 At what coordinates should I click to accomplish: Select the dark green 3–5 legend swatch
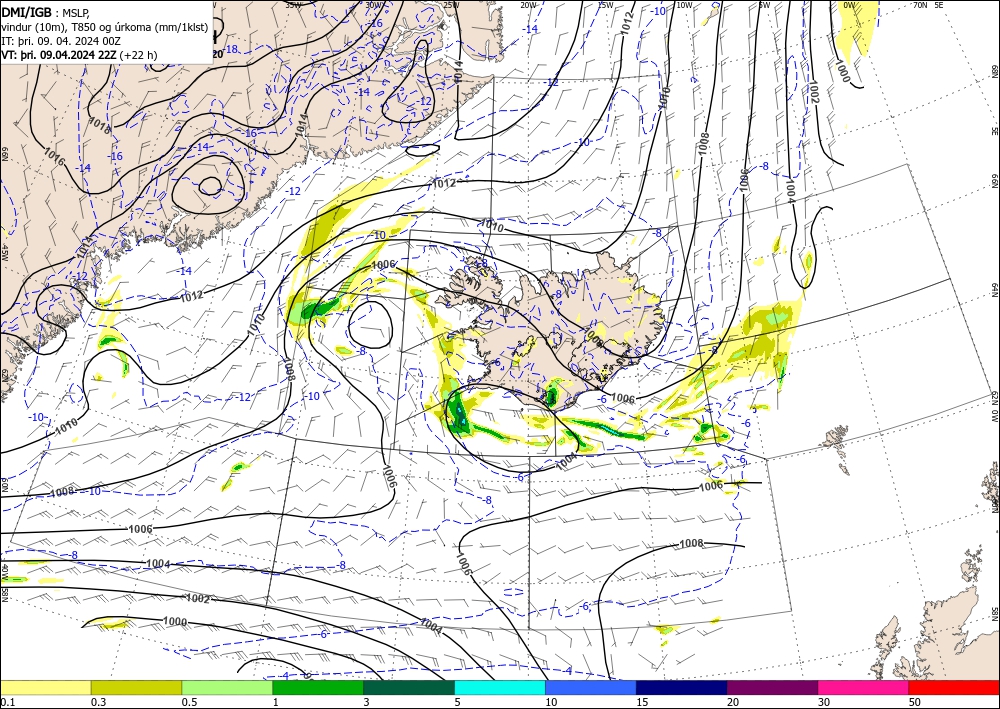[x=409, y=687]
